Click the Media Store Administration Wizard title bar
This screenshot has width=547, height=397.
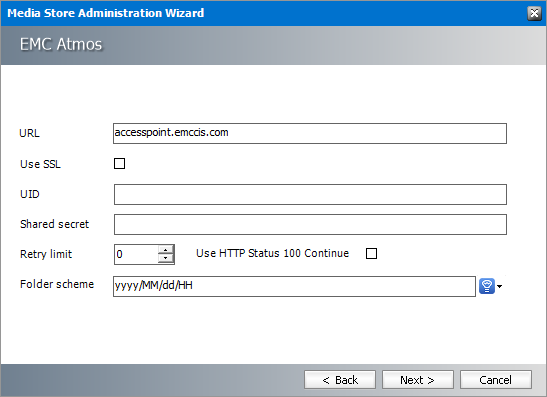[x=262, y=13]
